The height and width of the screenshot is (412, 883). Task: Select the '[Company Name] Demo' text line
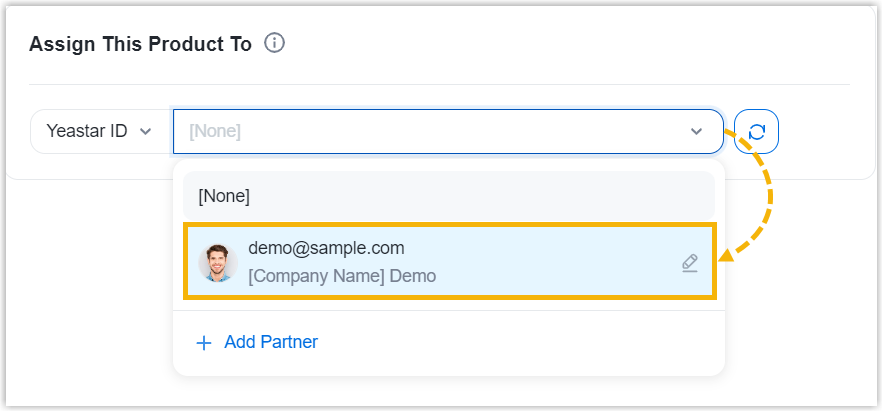342,276
